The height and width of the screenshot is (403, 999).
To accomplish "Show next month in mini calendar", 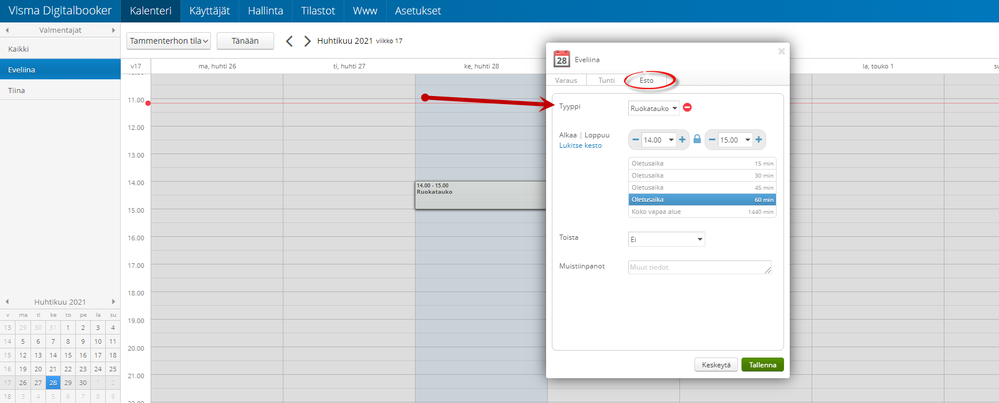I will coord(113,302).
